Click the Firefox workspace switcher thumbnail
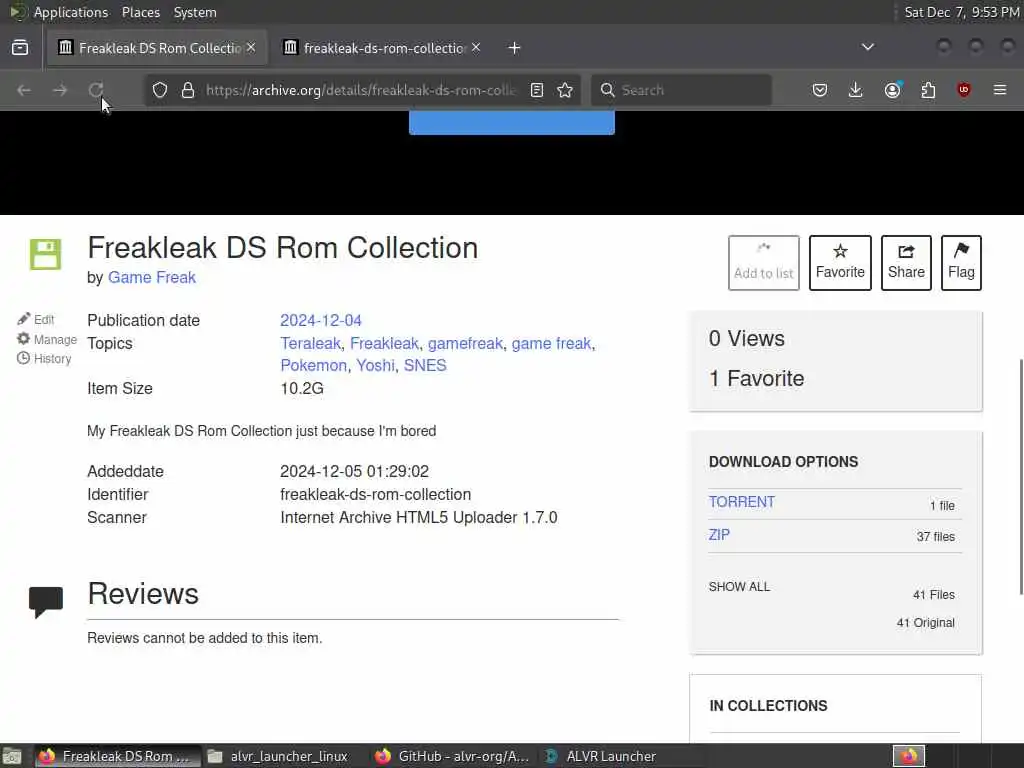 909,756
